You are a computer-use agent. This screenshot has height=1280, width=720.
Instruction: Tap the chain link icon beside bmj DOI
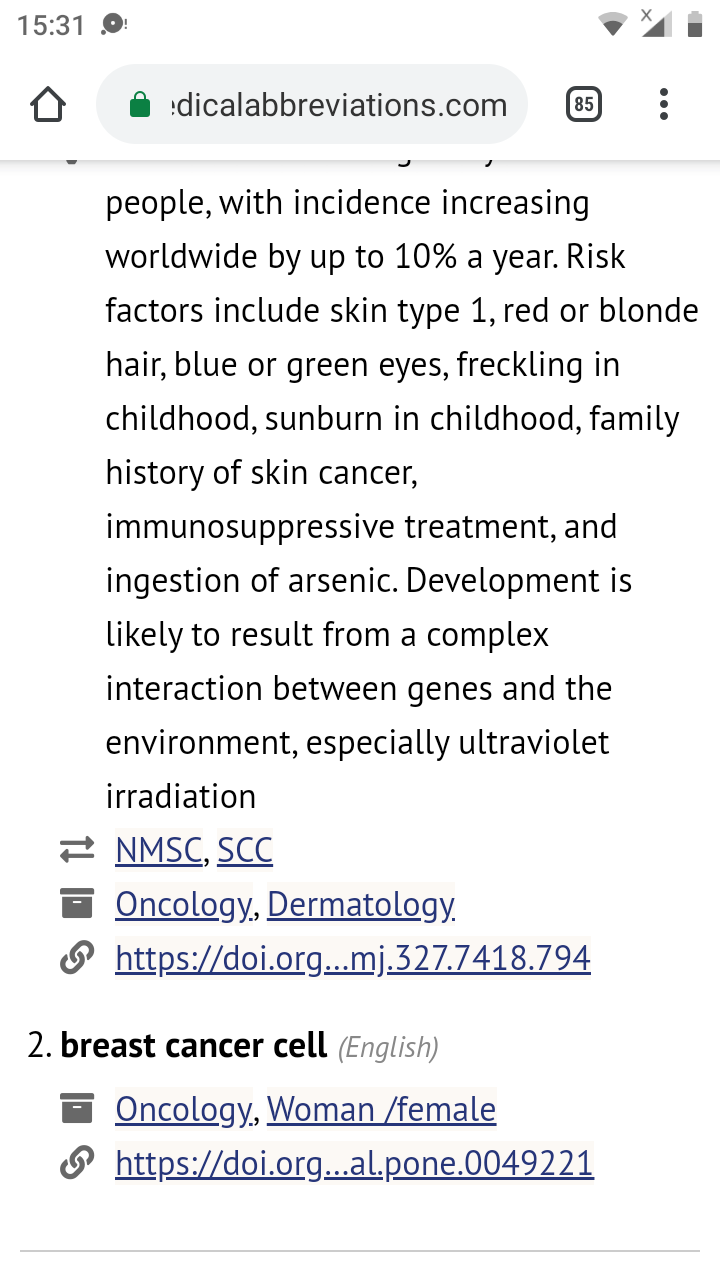[x=76, y=958]
